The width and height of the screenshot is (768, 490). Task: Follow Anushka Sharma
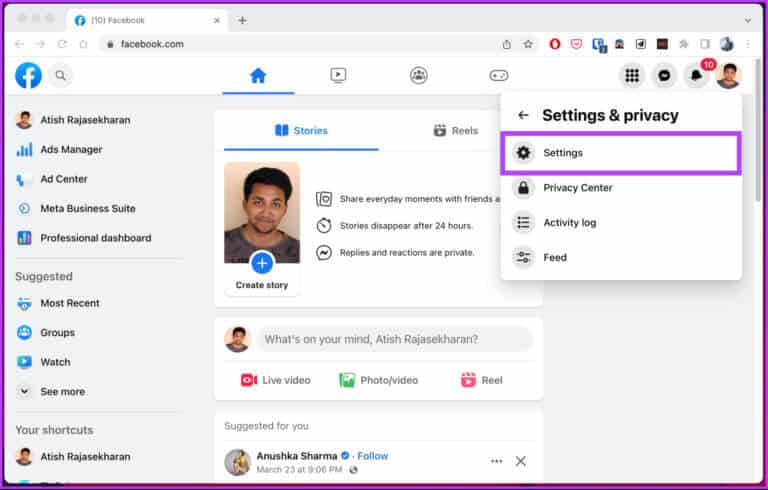point(373,456)
